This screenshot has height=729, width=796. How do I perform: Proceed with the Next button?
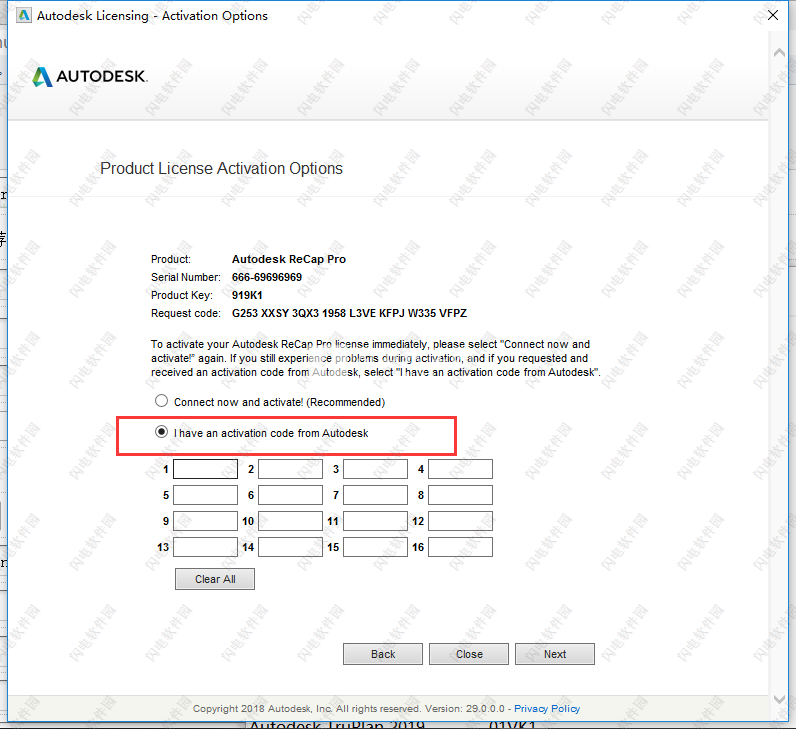[x=555, y=654]
